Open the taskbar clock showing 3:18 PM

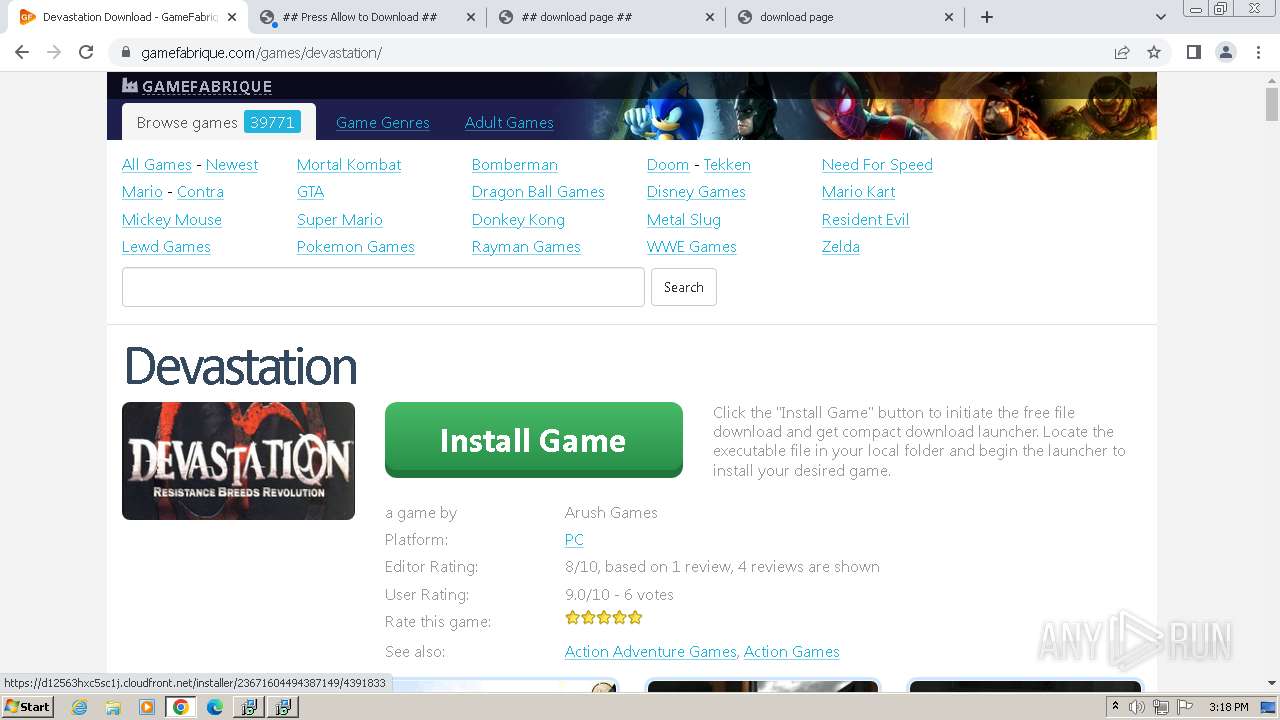coord(1228,707)
